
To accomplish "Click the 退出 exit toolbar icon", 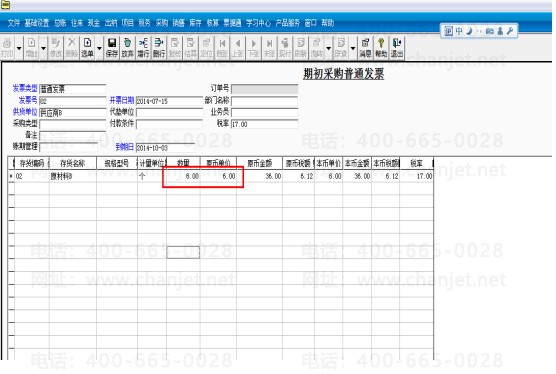I will tap(396, 48).
